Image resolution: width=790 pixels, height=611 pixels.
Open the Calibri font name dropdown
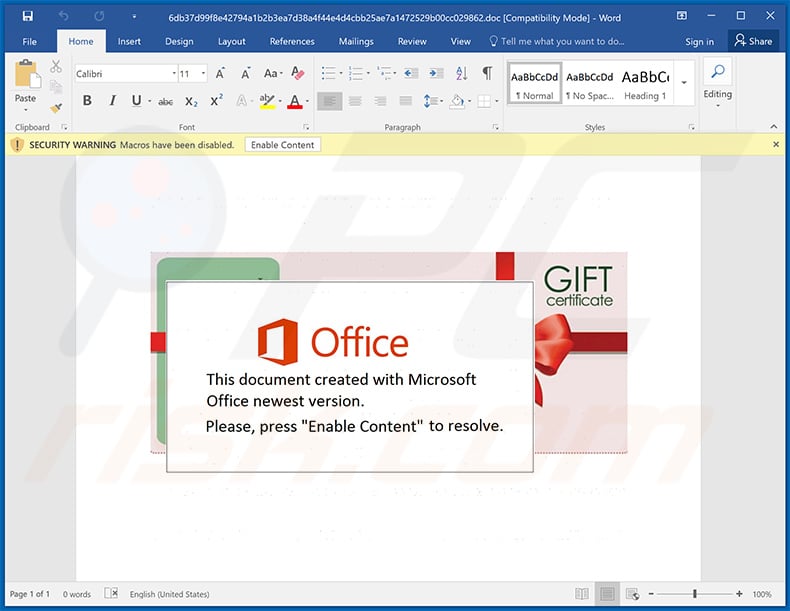click(x=174, y=74)
